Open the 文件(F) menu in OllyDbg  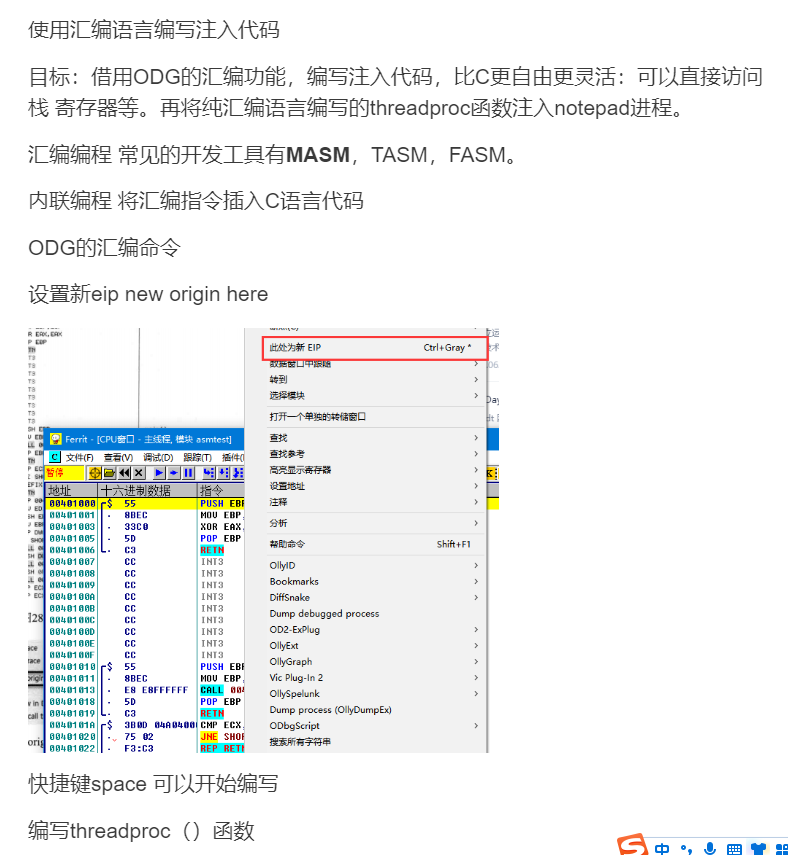79,456
